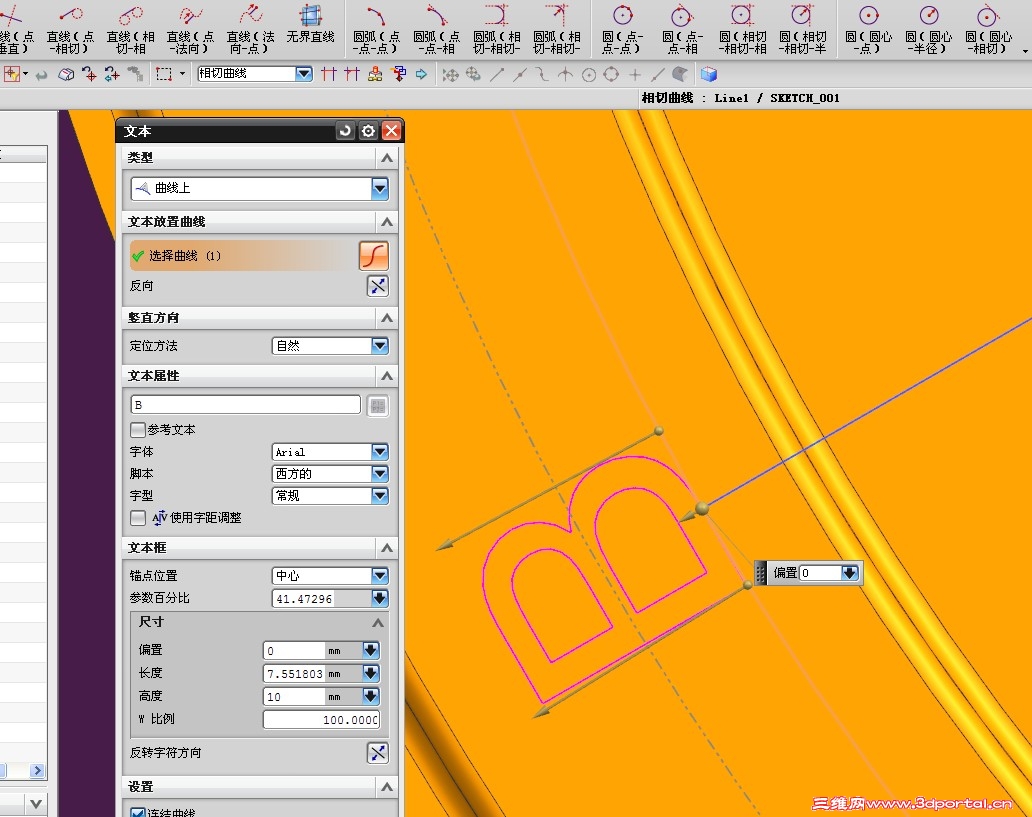Screen dimensions: 1032x817
Task: Select the 圆弧(相切-相切-半径) arc tool
Action: tap(556, 28)
